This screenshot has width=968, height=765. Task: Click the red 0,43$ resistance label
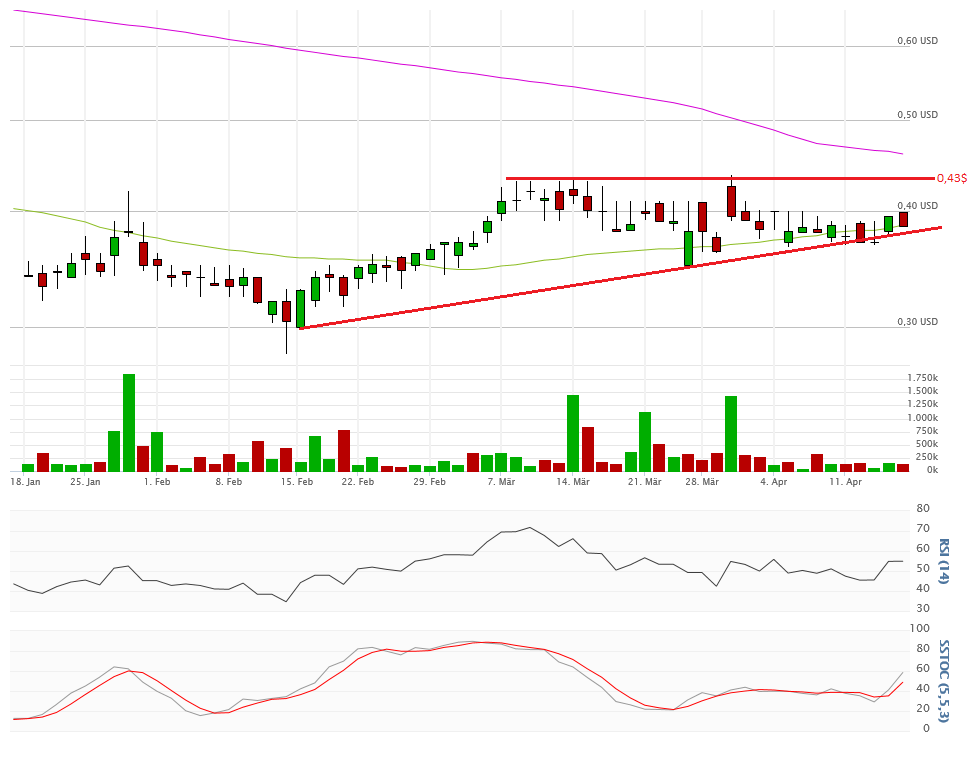(x=951, y=178)
